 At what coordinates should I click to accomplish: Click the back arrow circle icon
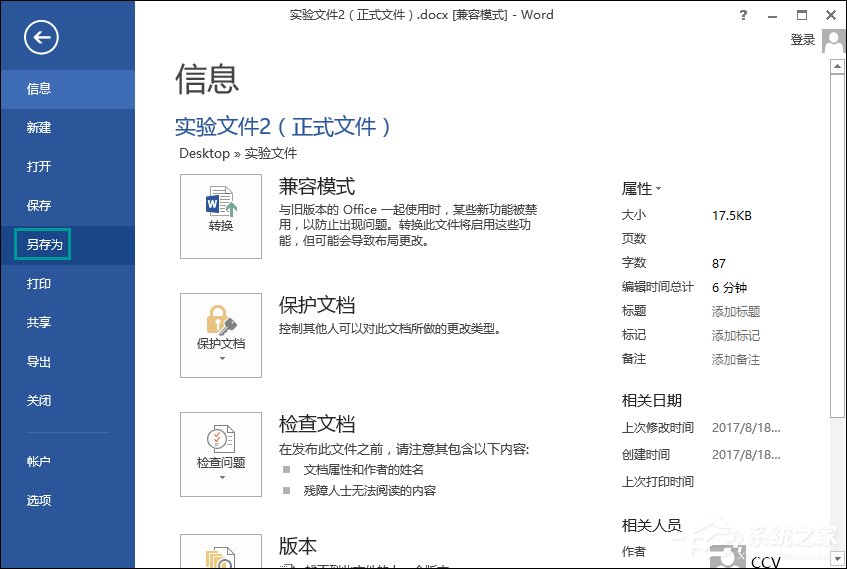point(41,38)
